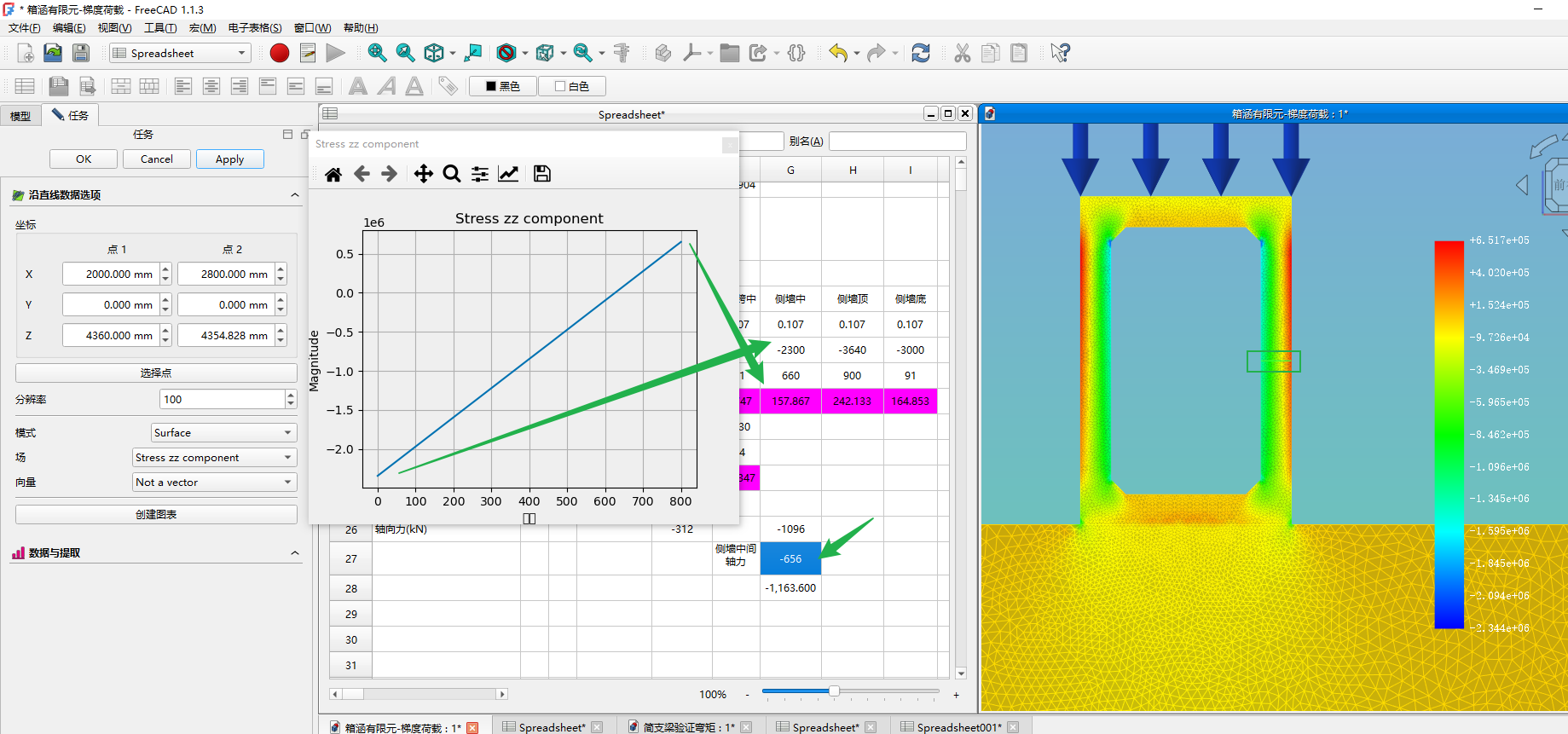Align cell text left icon
Viewport: 1568px width, 734px height.
(183, 86)
